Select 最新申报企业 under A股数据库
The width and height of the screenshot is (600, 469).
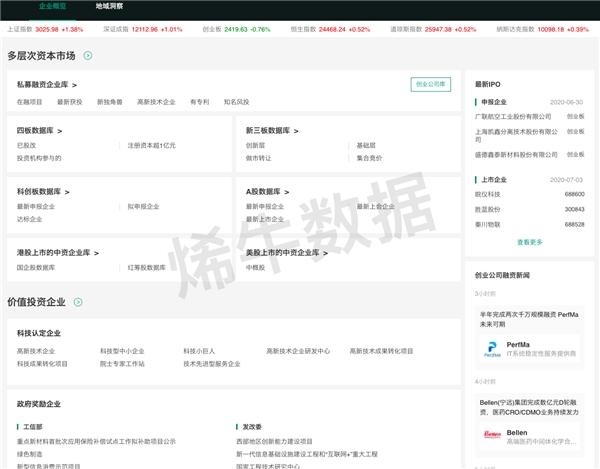click(x=265, y=207)
